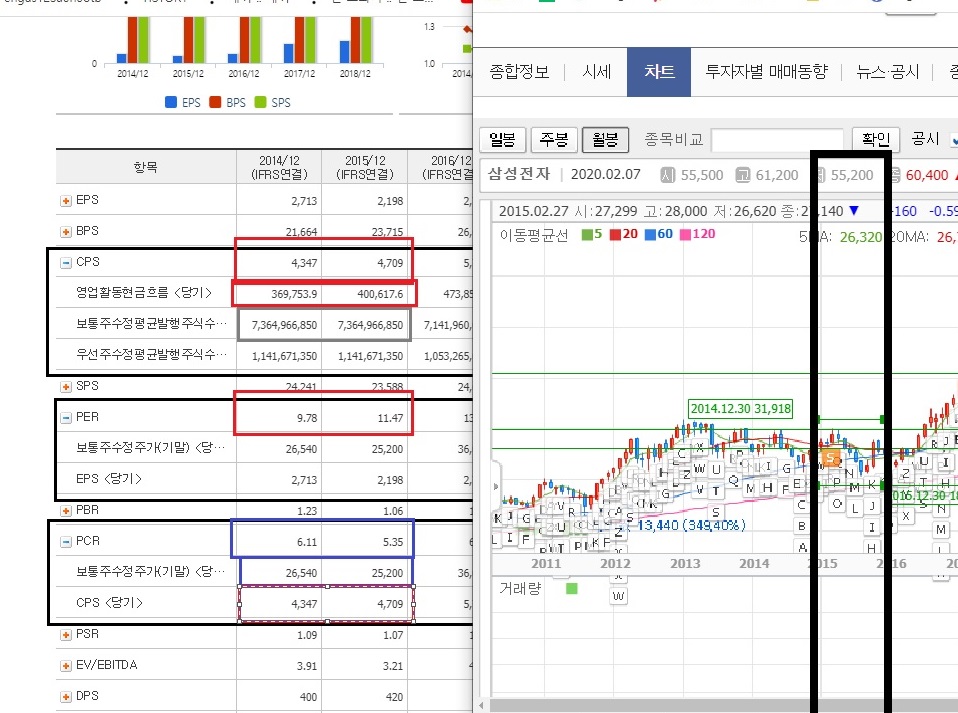Select PBR value 1.23

tap(307, 511)
